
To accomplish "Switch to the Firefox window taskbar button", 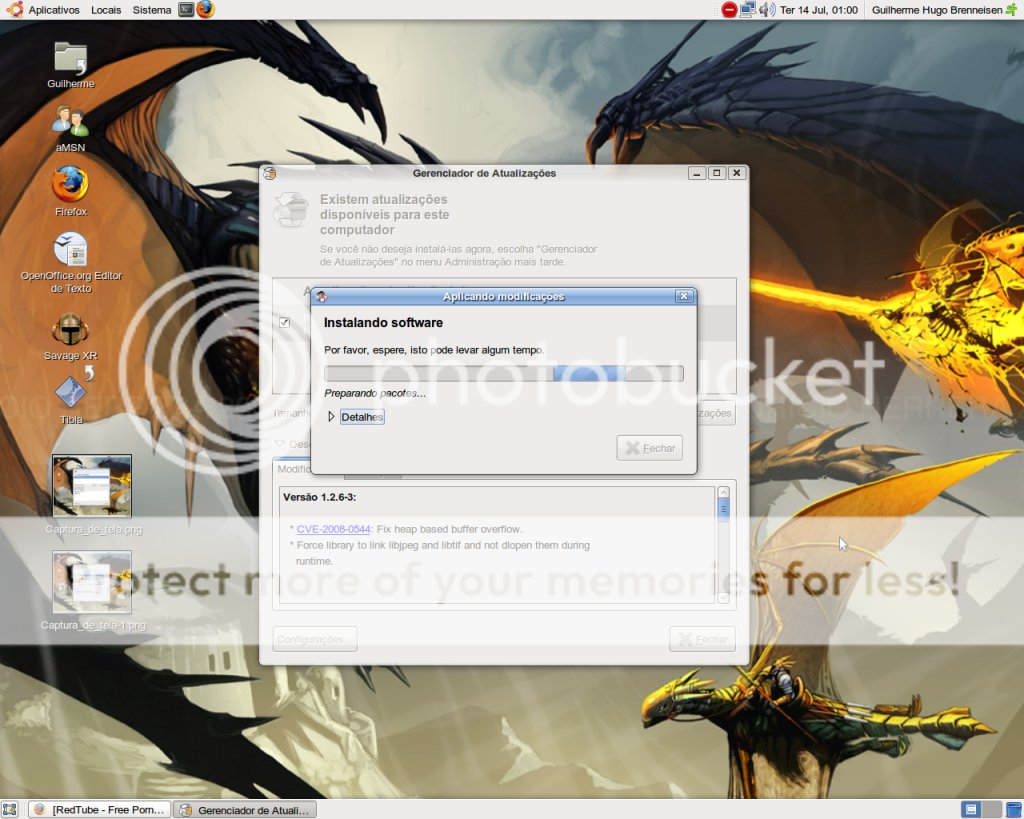I will click(x=100, y=810).
